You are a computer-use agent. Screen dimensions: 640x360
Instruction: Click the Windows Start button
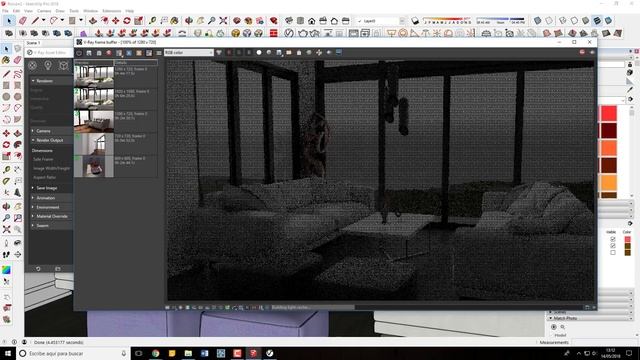click(8, 353)
